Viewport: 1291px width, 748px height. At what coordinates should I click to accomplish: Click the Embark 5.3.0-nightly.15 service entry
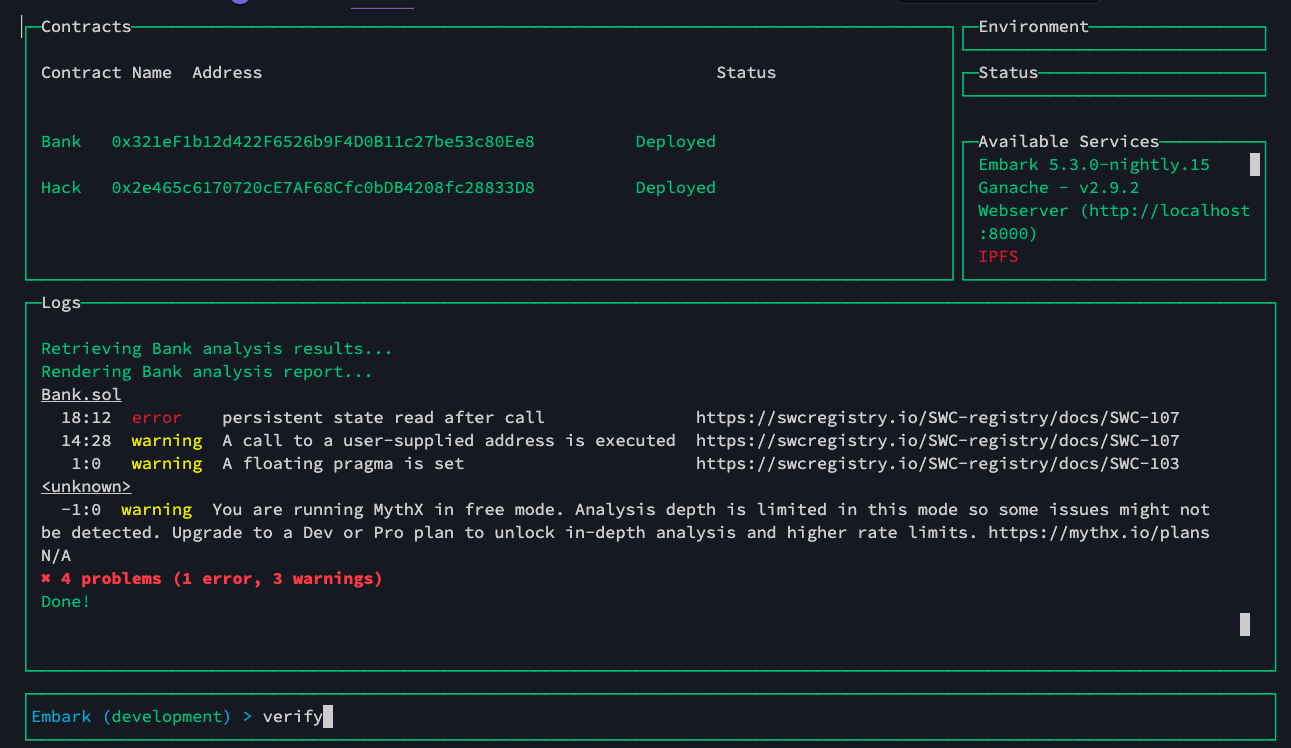(1094, 164)
